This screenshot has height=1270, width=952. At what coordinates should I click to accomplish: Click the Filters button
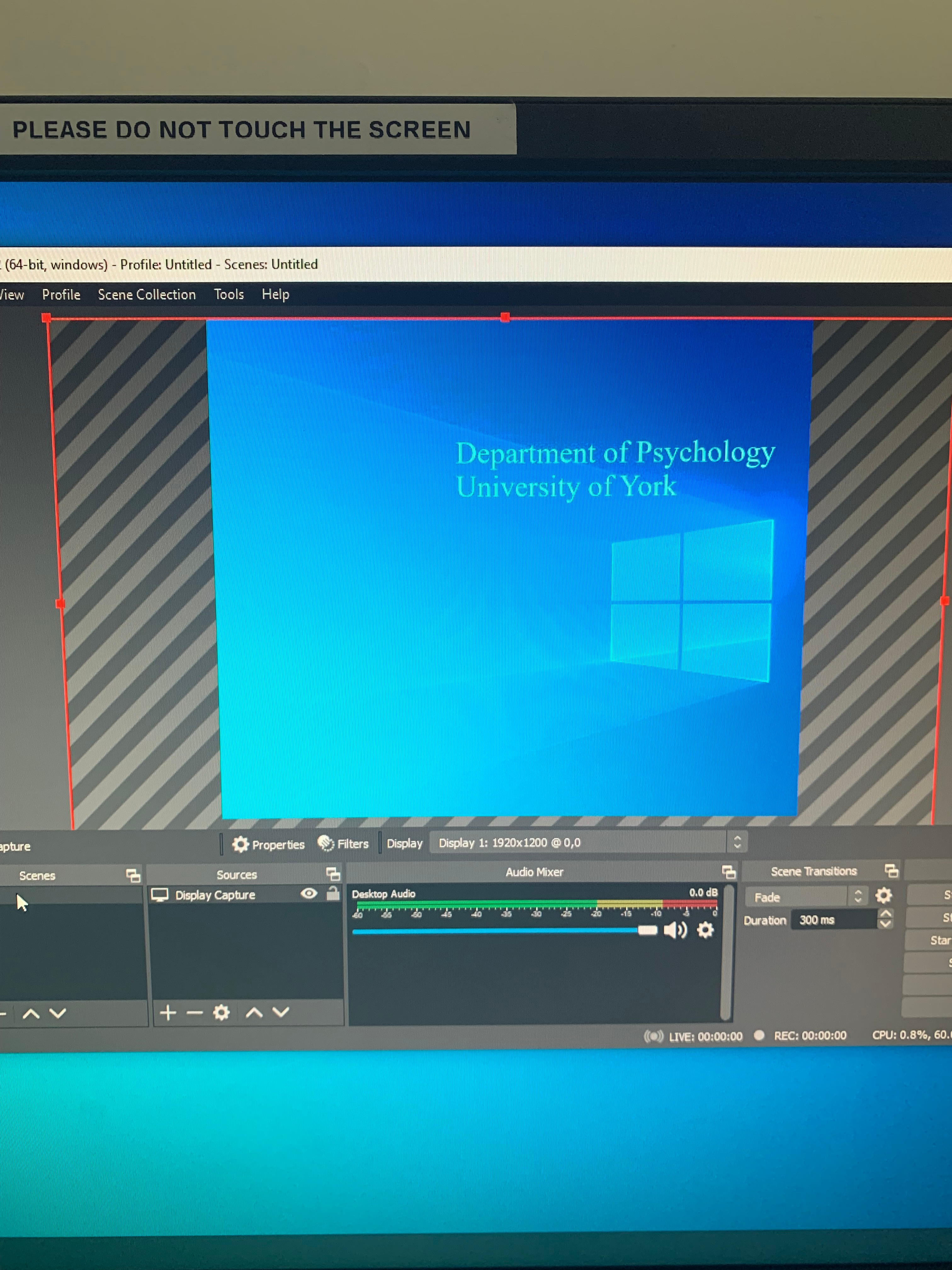point(343,844)
